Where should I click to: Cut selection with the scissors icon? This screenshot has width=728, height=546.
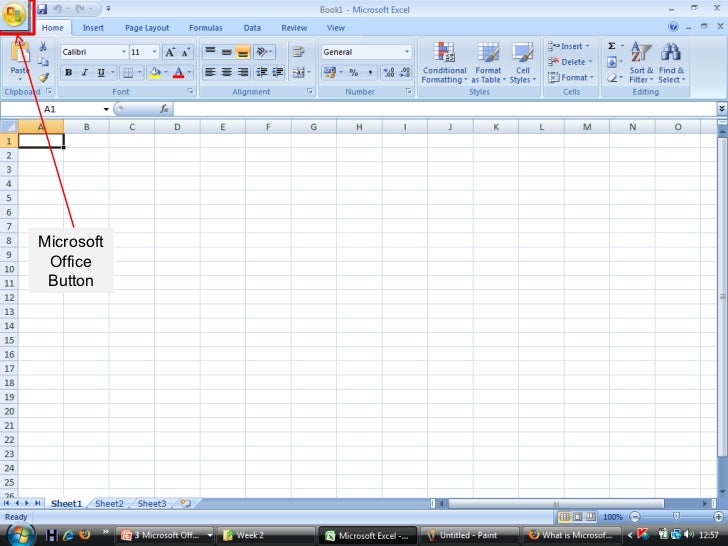(43, 46)
